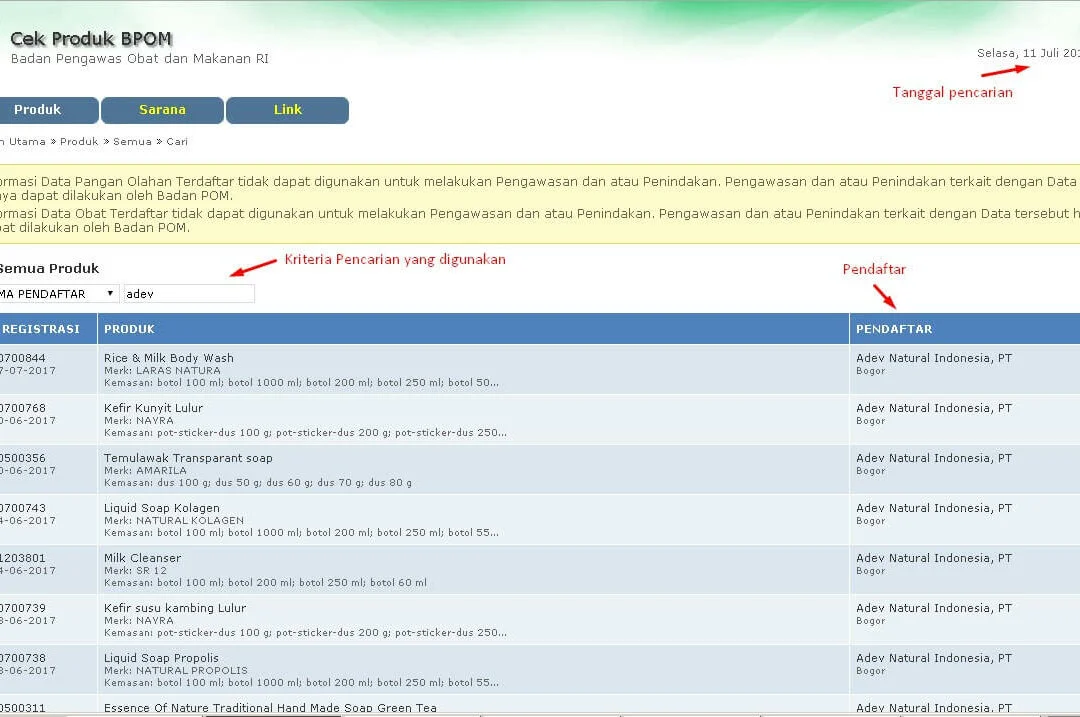Viewport: 1080px width, 717px height.
Task: Click the Produk breadcrumb link
Action: click(x=79, y=142)
